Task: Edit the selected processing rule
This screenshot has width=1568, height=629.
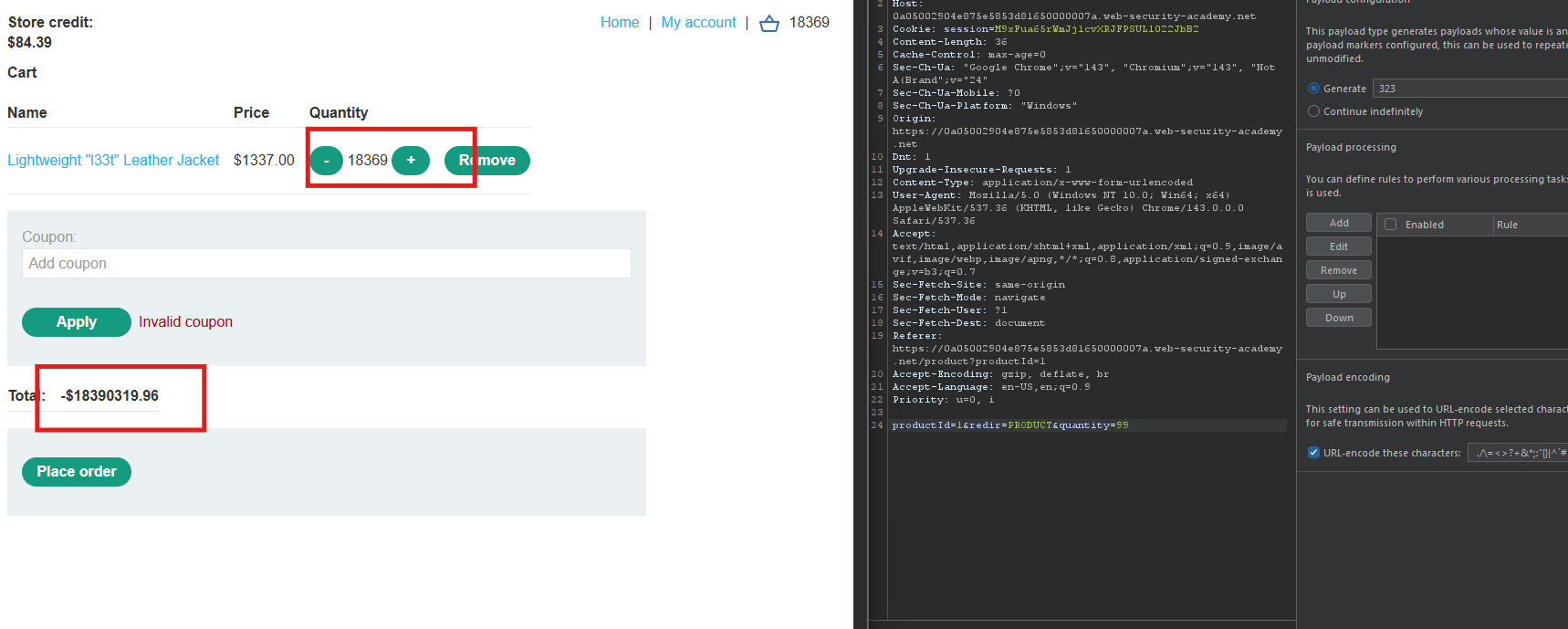Action: point(1339,246)
